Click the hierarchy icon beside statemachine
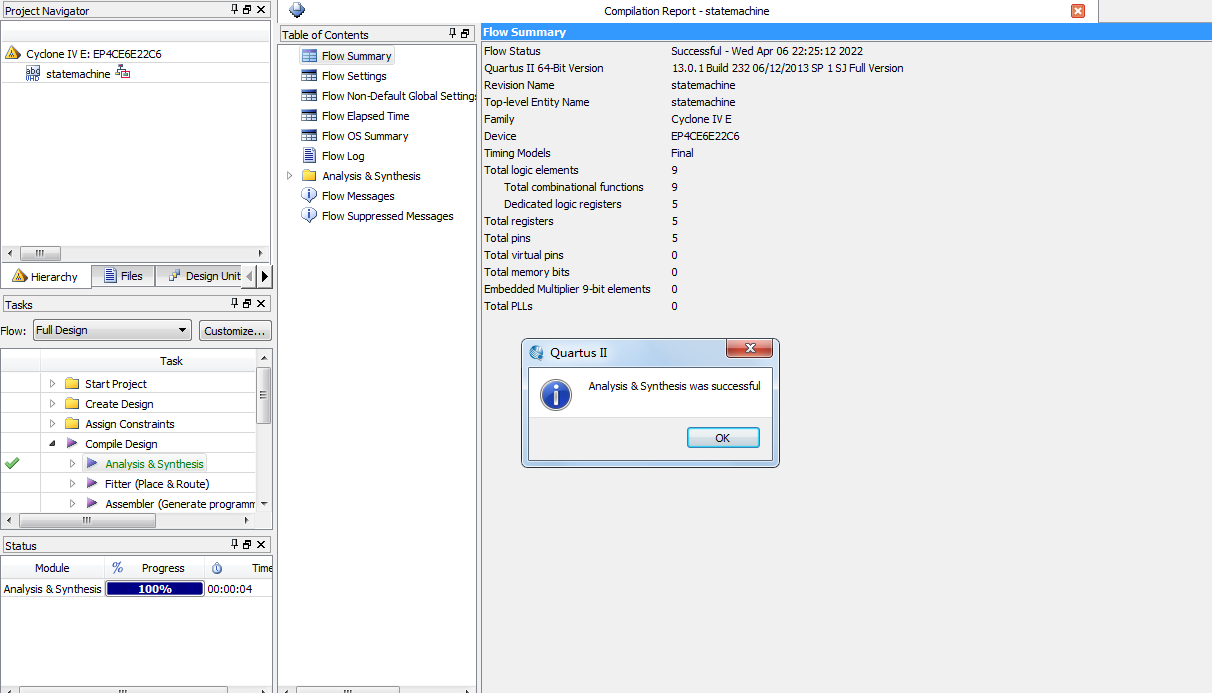 [x=123, y=73]
